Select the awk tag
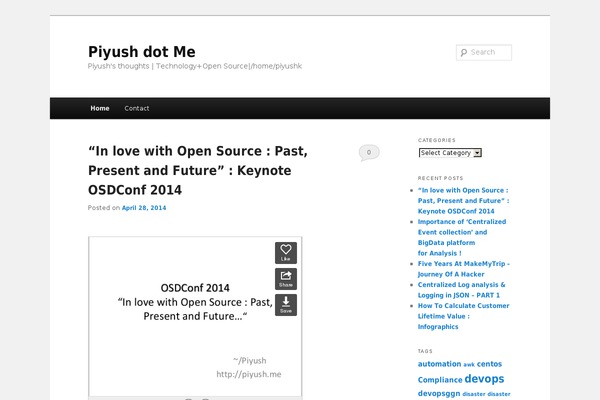The image size is (600, 400). (x=469, y=365)
